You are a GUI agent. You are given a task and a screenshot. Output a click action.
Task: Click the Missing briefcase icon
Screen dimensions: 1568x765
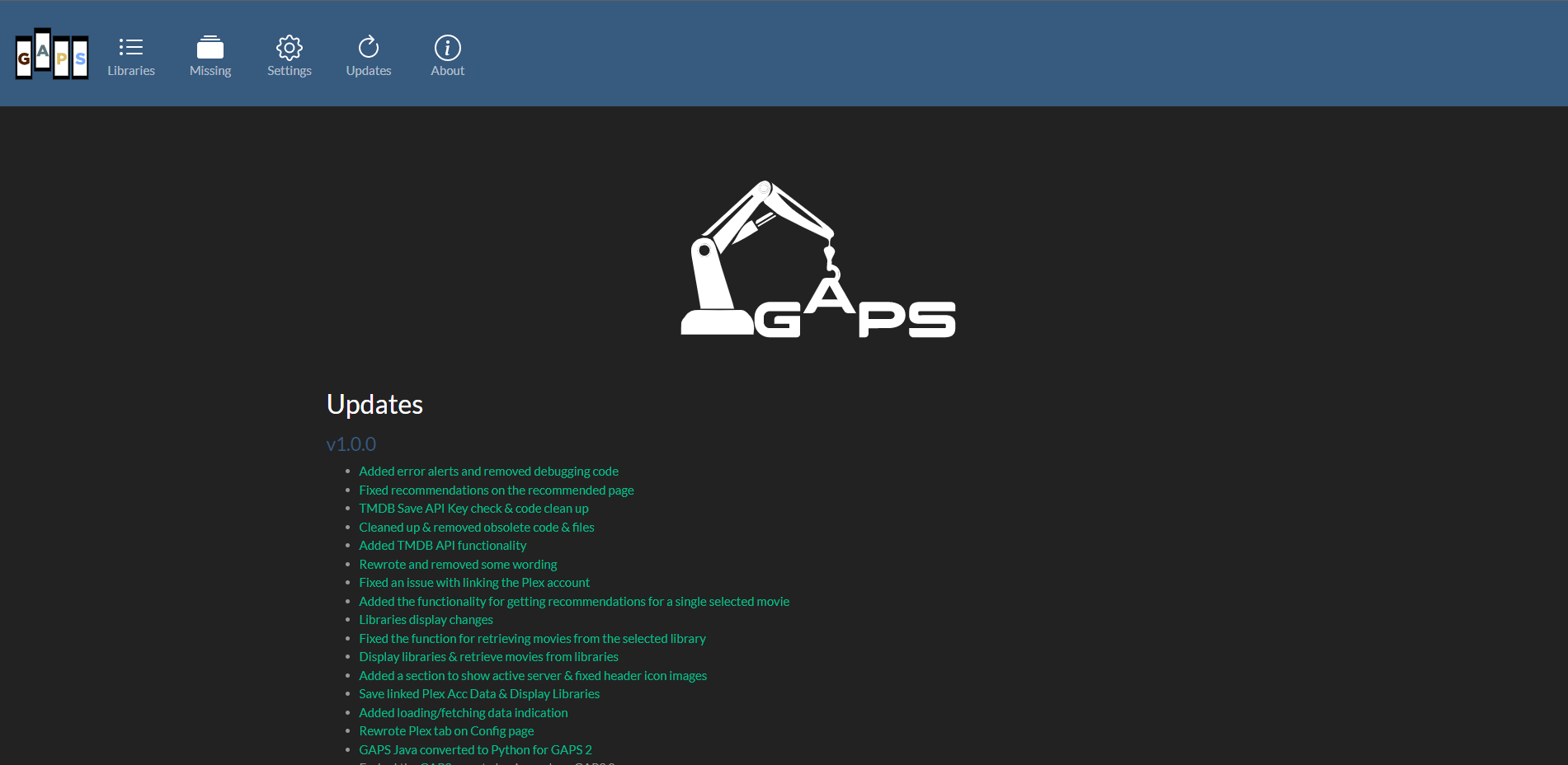click(x=210, y=47)
